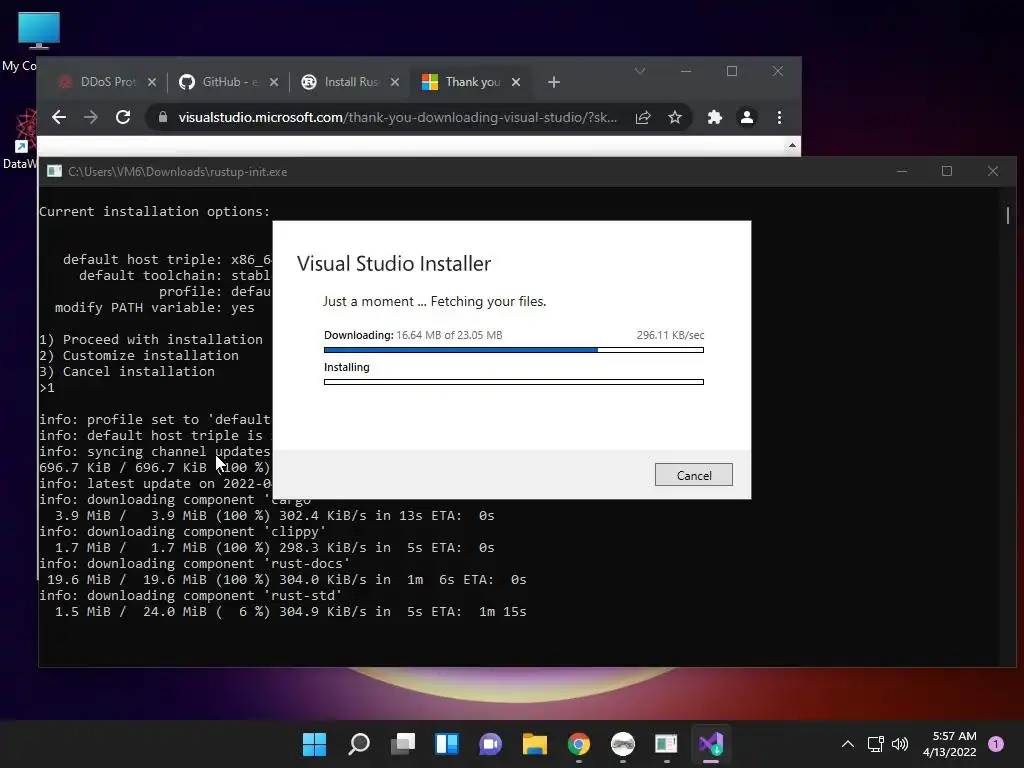Select the DataW desktop shortcut
Screen dimensions: 1024x768
(25, 138)
